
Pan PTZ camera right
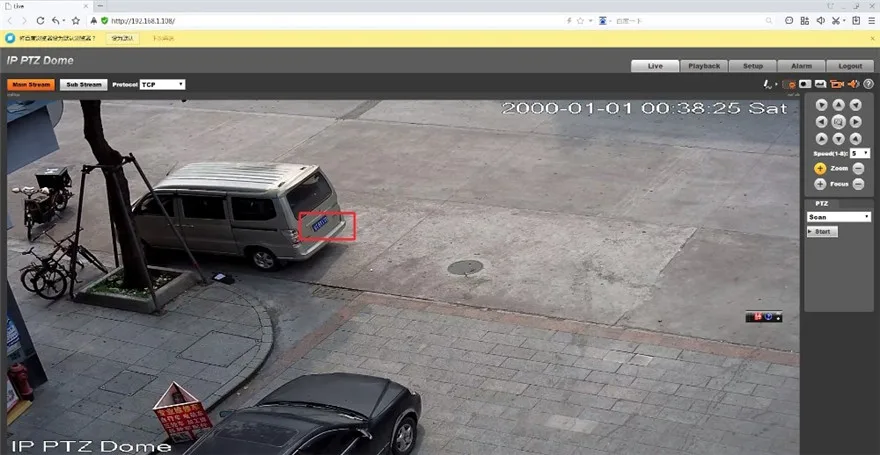coord(855,122)
